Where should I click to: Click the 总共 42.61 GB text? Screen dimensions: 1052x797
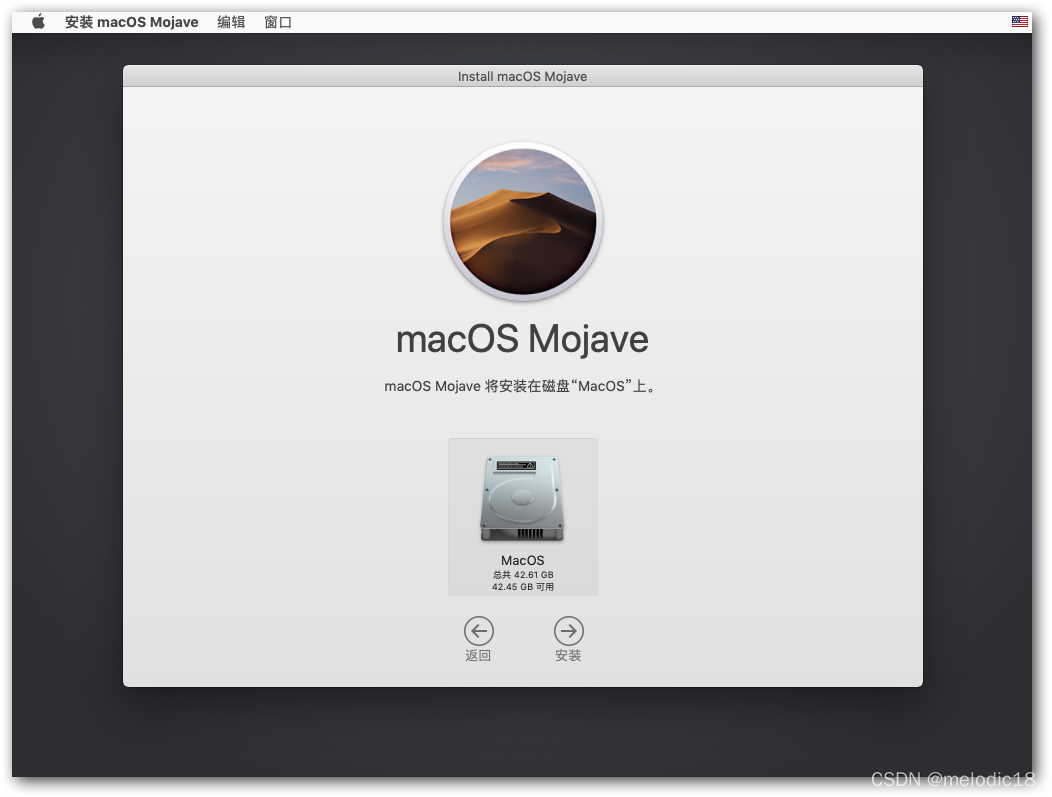tap(523, 575)
